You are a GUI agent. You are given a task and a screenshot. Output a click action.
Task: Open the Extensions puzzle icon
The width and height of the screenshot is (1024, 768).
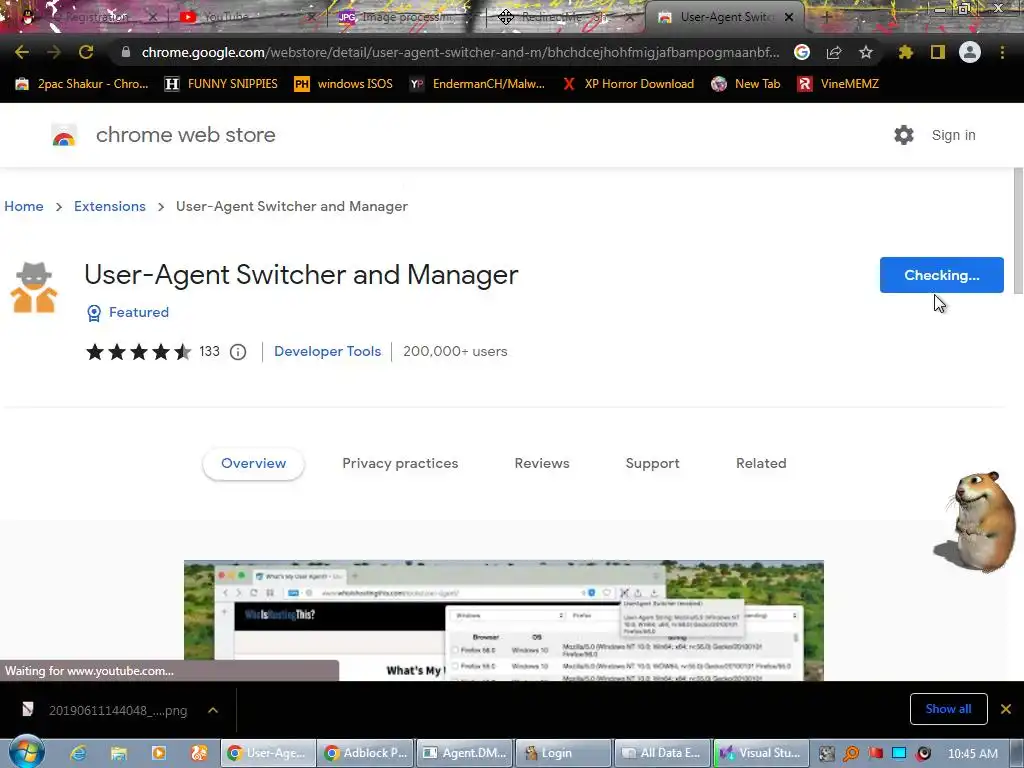(905, 52)
